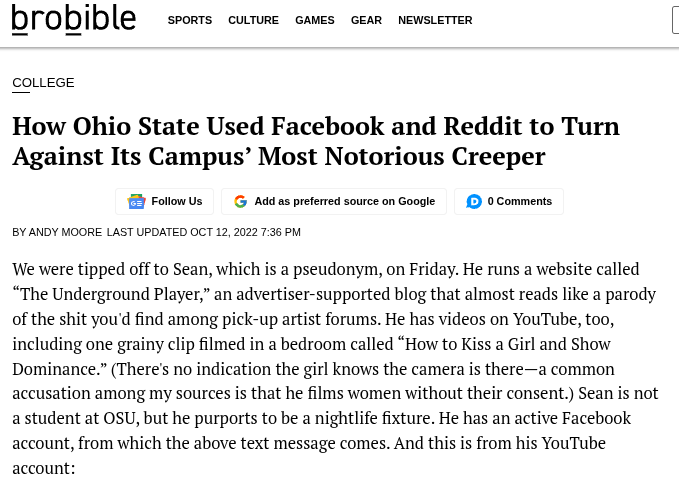
Task: Click the Google G logo icon
Action: (x=241, y=201)
